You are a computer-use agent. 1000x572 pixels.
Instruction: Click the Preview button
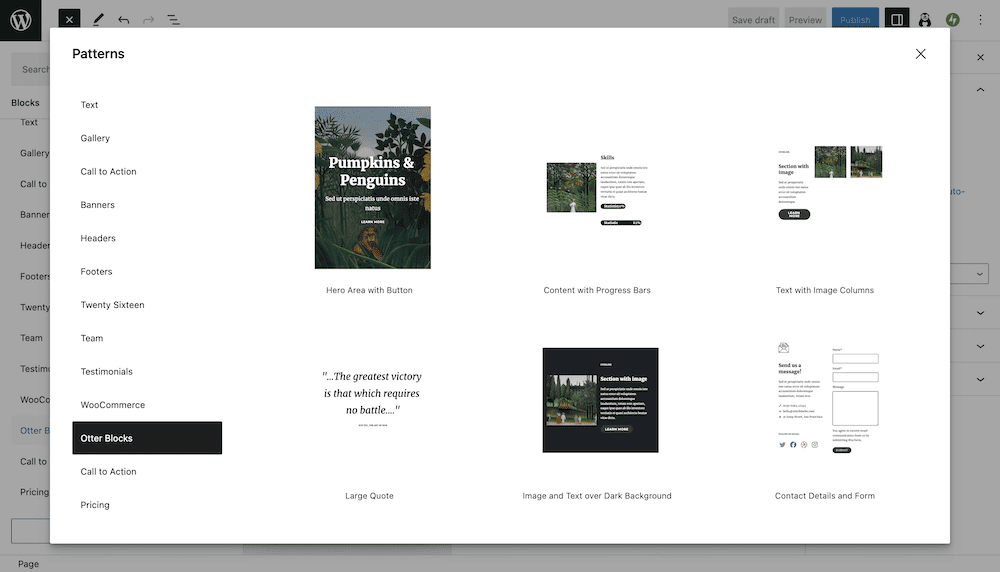tap(805, 20)
